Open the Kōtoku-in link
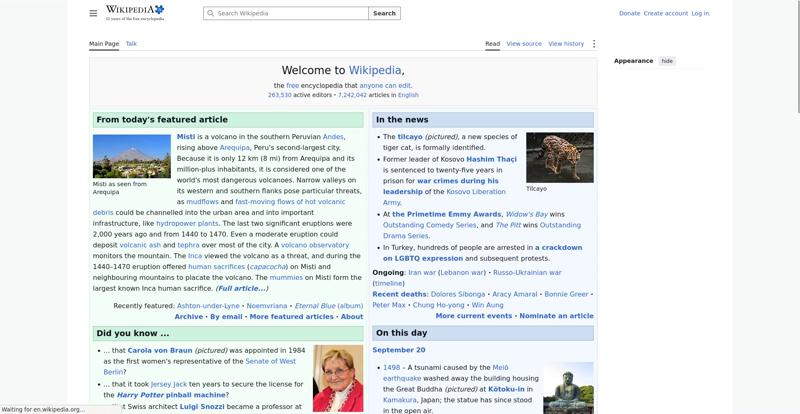The height and width of the screenshot is (414, 800). pyautogui.click(x=506, y=389)
